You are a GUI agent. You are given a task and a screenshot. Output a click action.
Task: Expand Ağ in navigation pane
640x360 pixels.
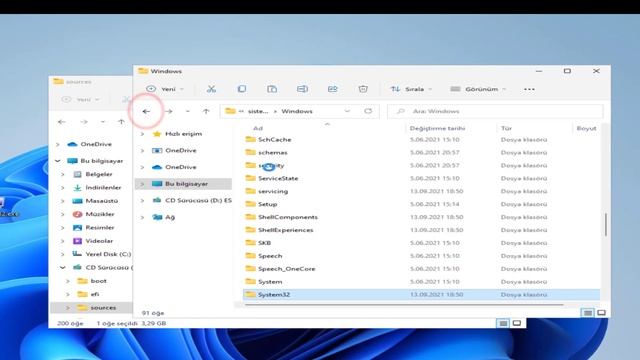point(142,217)
